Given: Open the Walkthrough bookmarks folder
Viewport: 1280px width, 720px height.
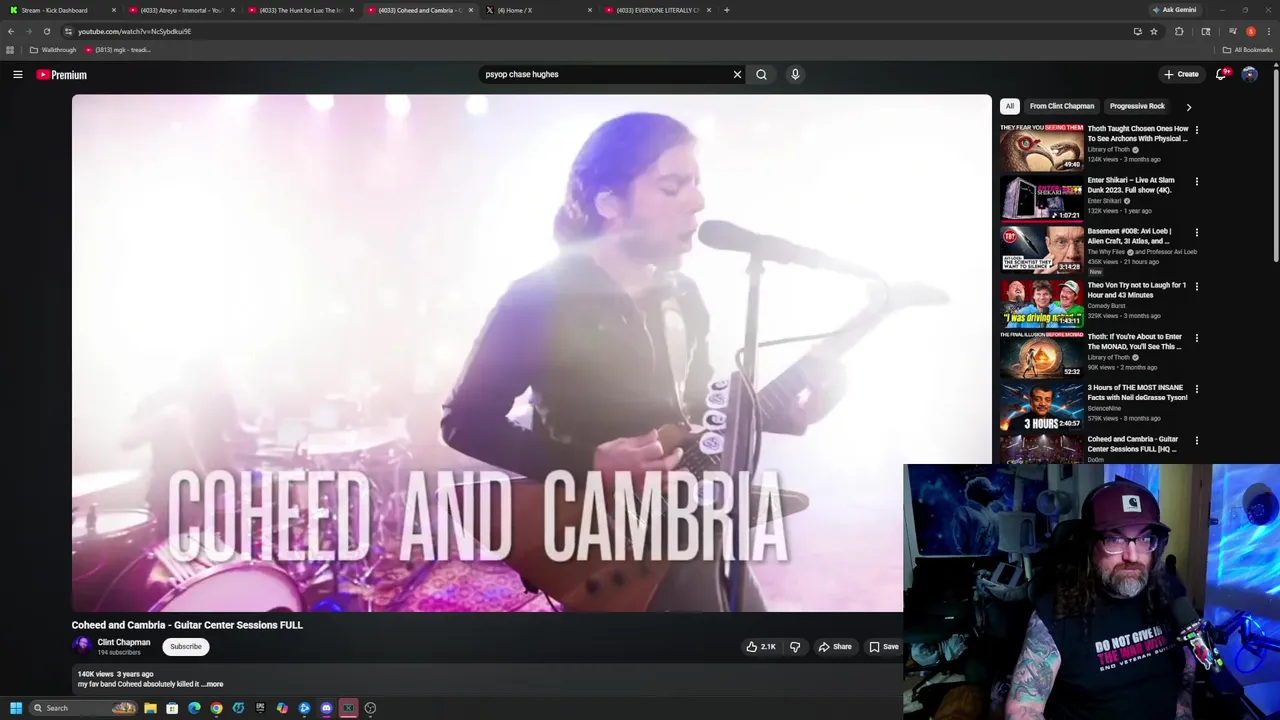Looking at the screenshot, I should (53, 50).
